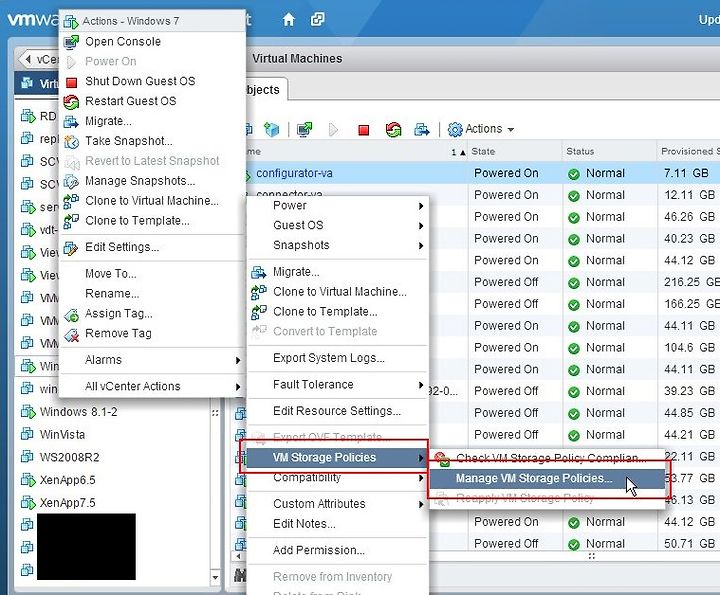Expand the Guest OS submenu

coord(338,225)
